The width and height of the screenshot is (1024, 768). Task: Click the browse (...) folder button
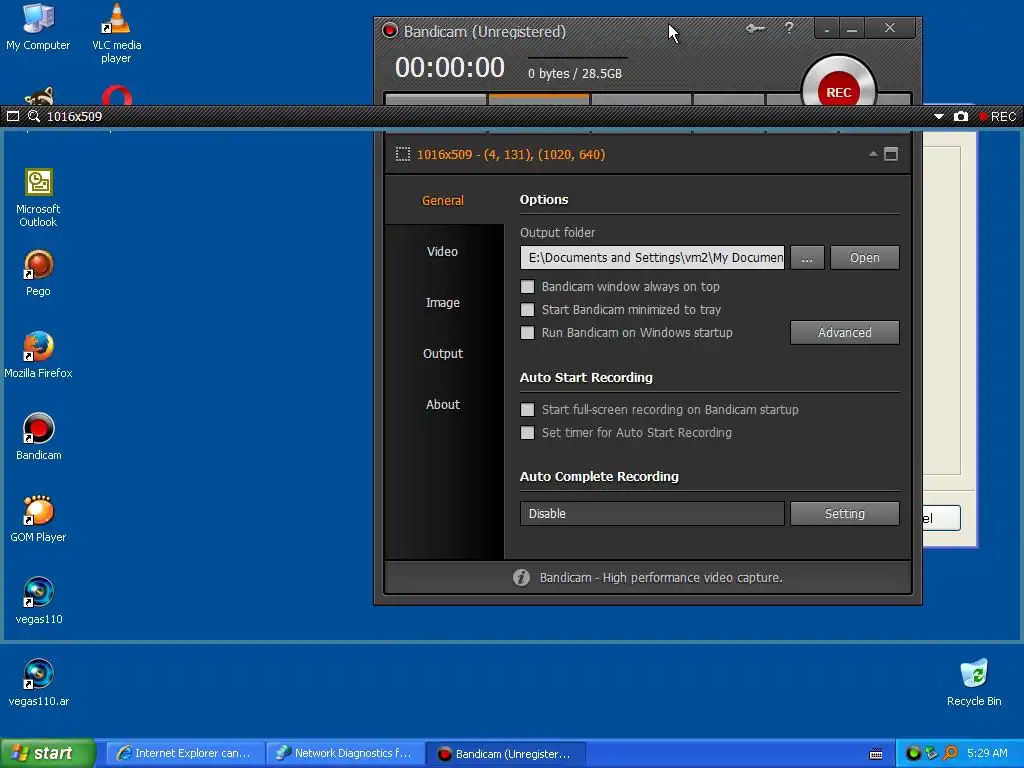[807, 257]
